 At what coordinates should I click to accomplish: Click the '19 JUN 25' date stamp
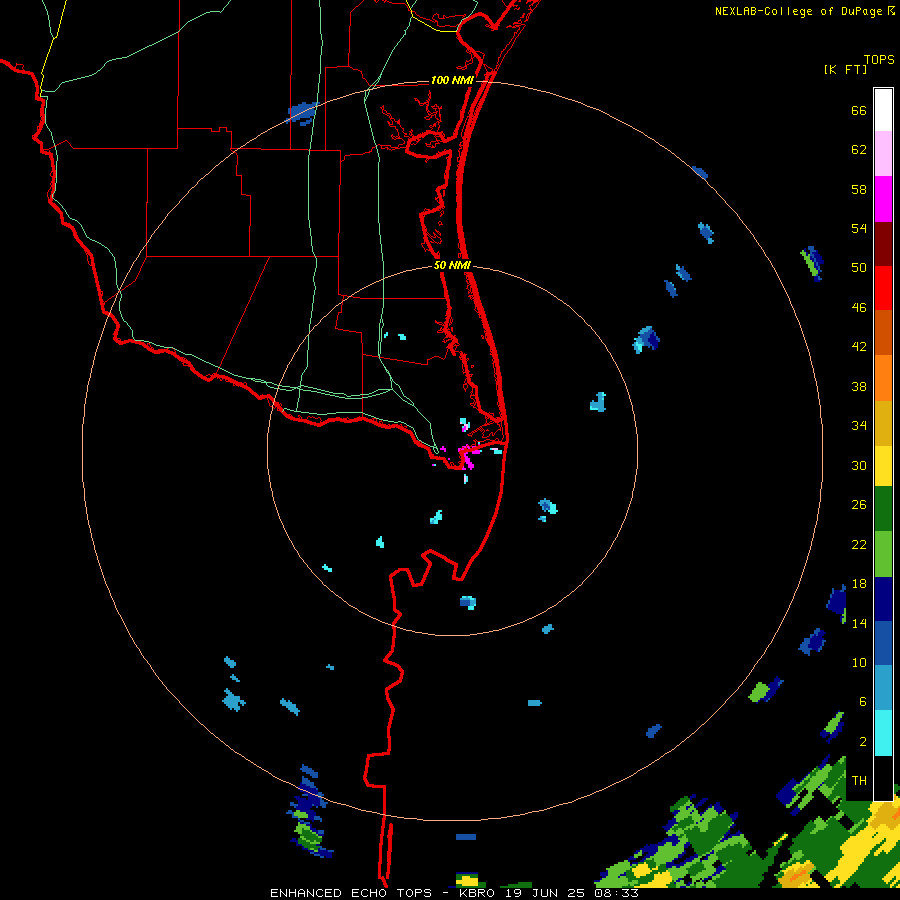point(545,893)
